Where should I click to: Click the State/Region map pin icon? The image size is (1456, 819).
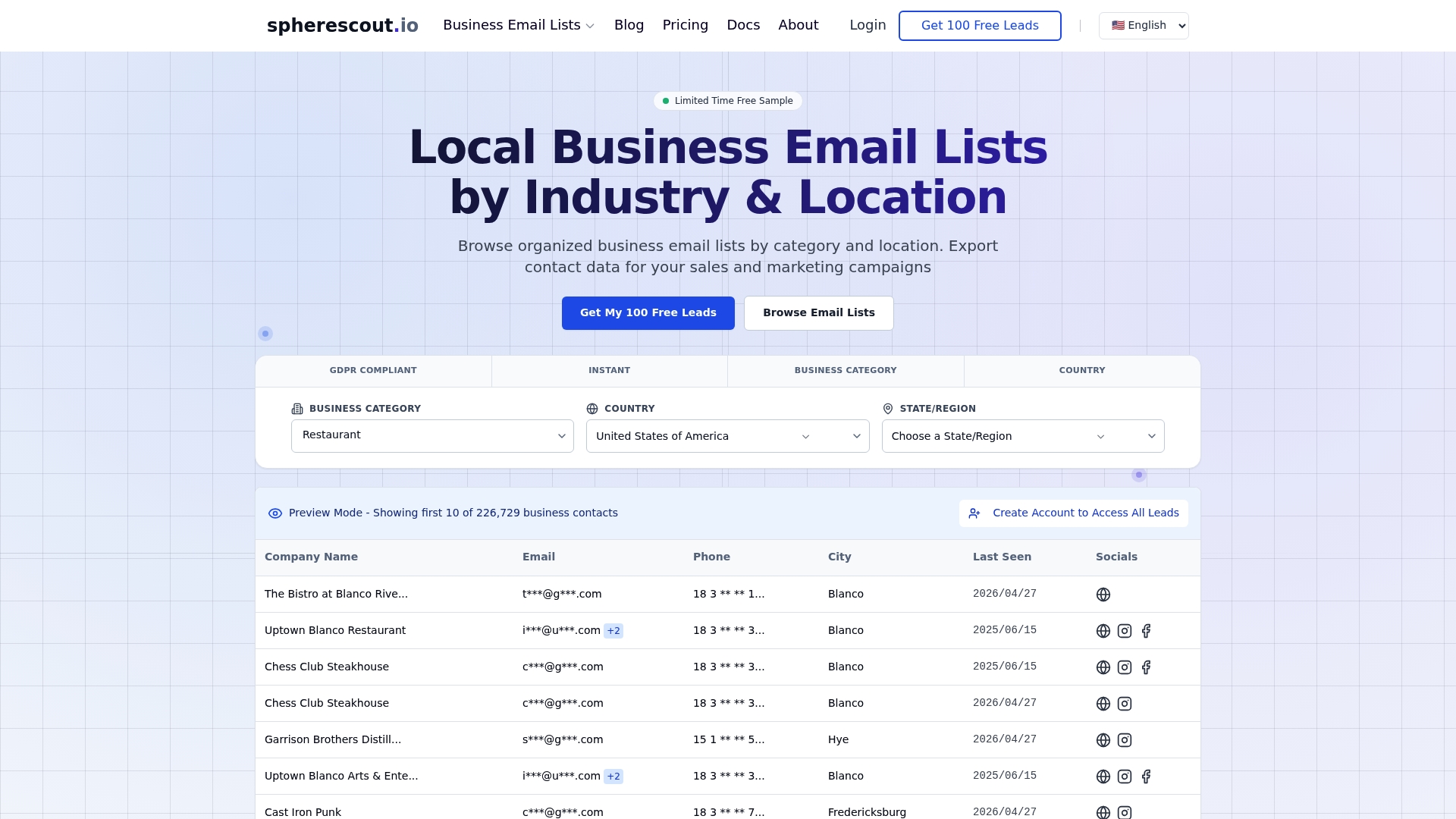[888, 409]
